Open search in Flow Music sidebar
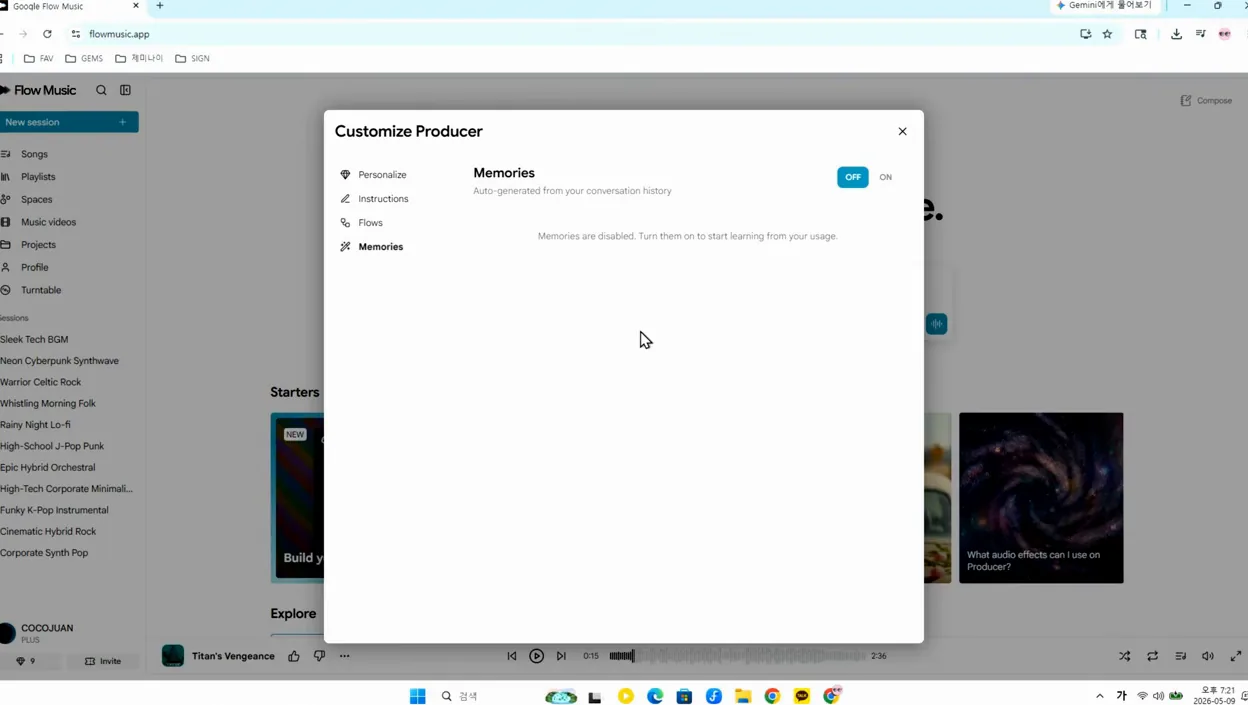The width and height of the screenshot is (1248, 705). pos(101,90)
